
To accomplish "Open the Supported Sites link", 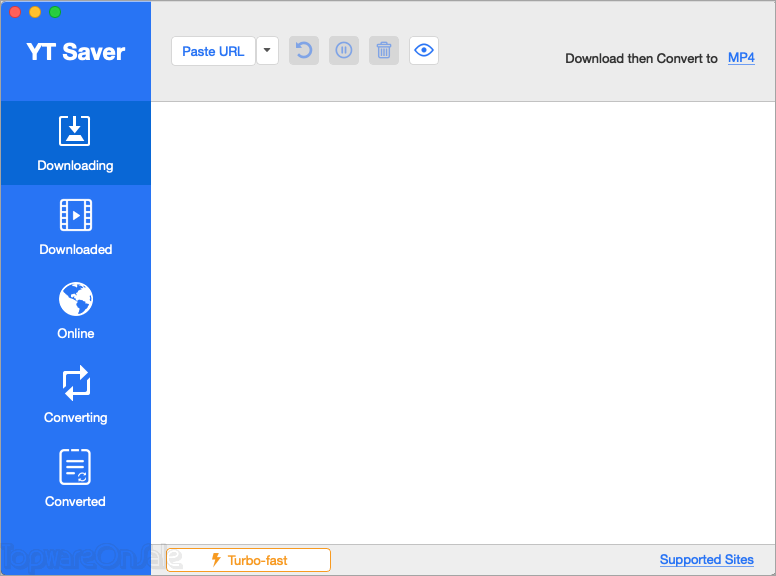I will [x=706, y=560].
